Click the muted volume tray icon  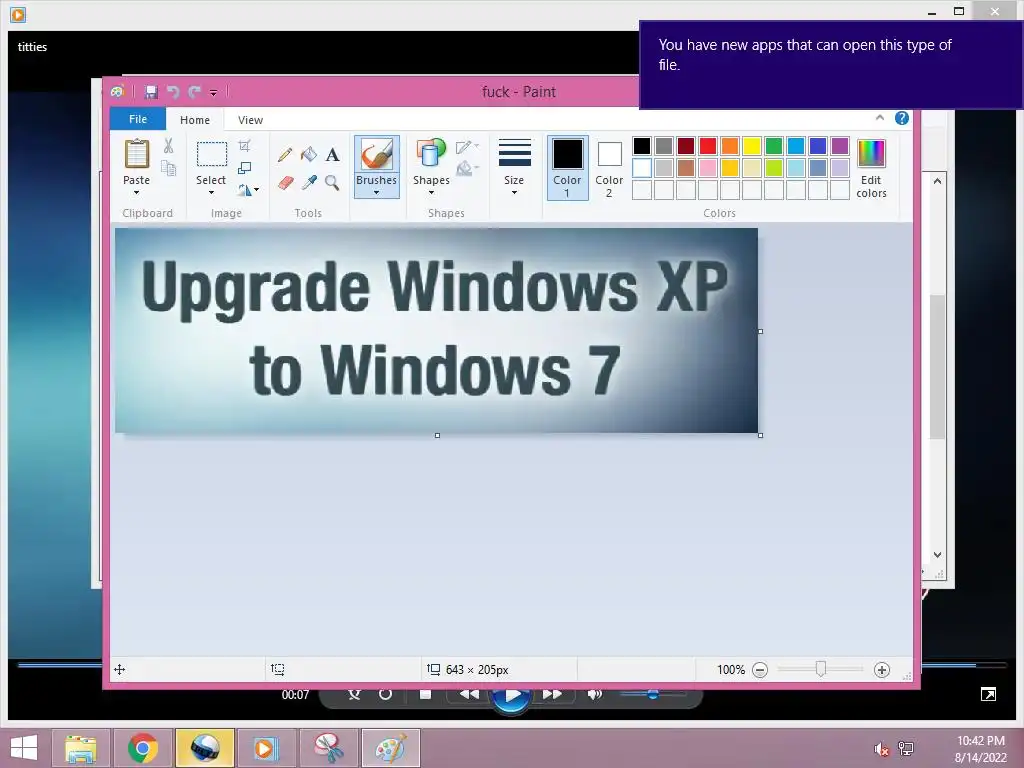click(x=881, y=749)
